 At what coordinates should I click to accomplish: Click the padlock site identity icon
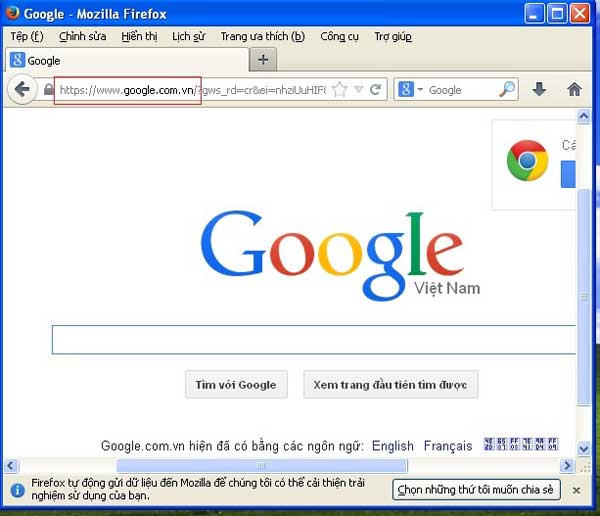click(x=49, y=89)
